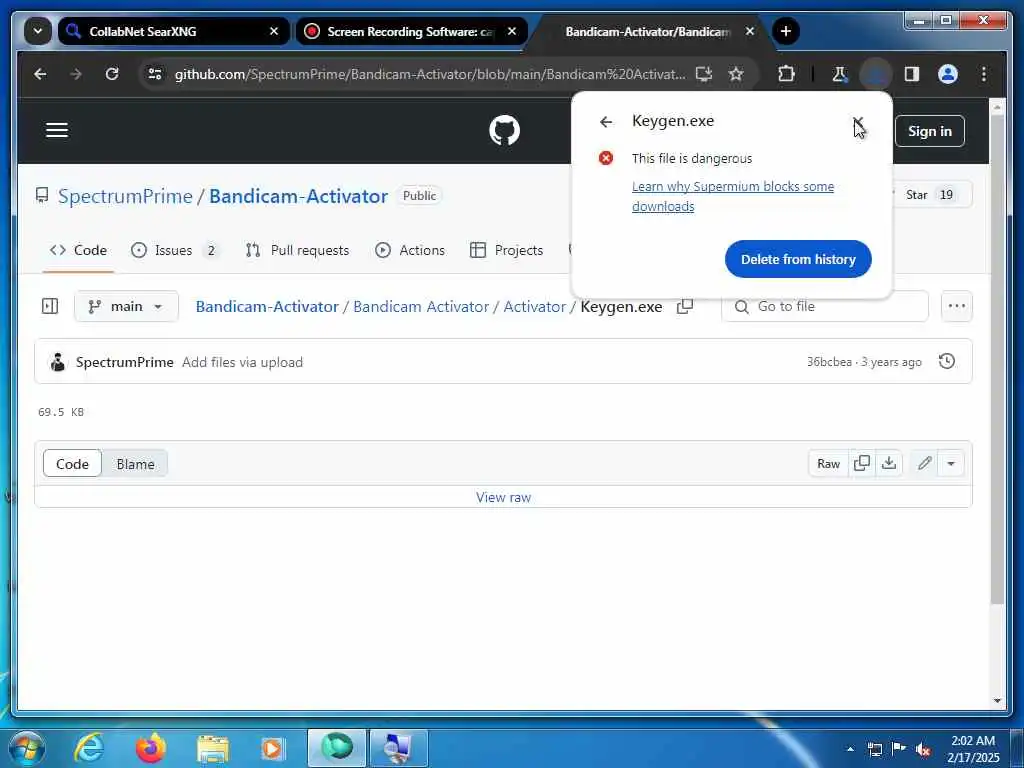The image size is (1024, 768).
Task: Switch to Screen Recording Software tab
Action: click(411, 31)
